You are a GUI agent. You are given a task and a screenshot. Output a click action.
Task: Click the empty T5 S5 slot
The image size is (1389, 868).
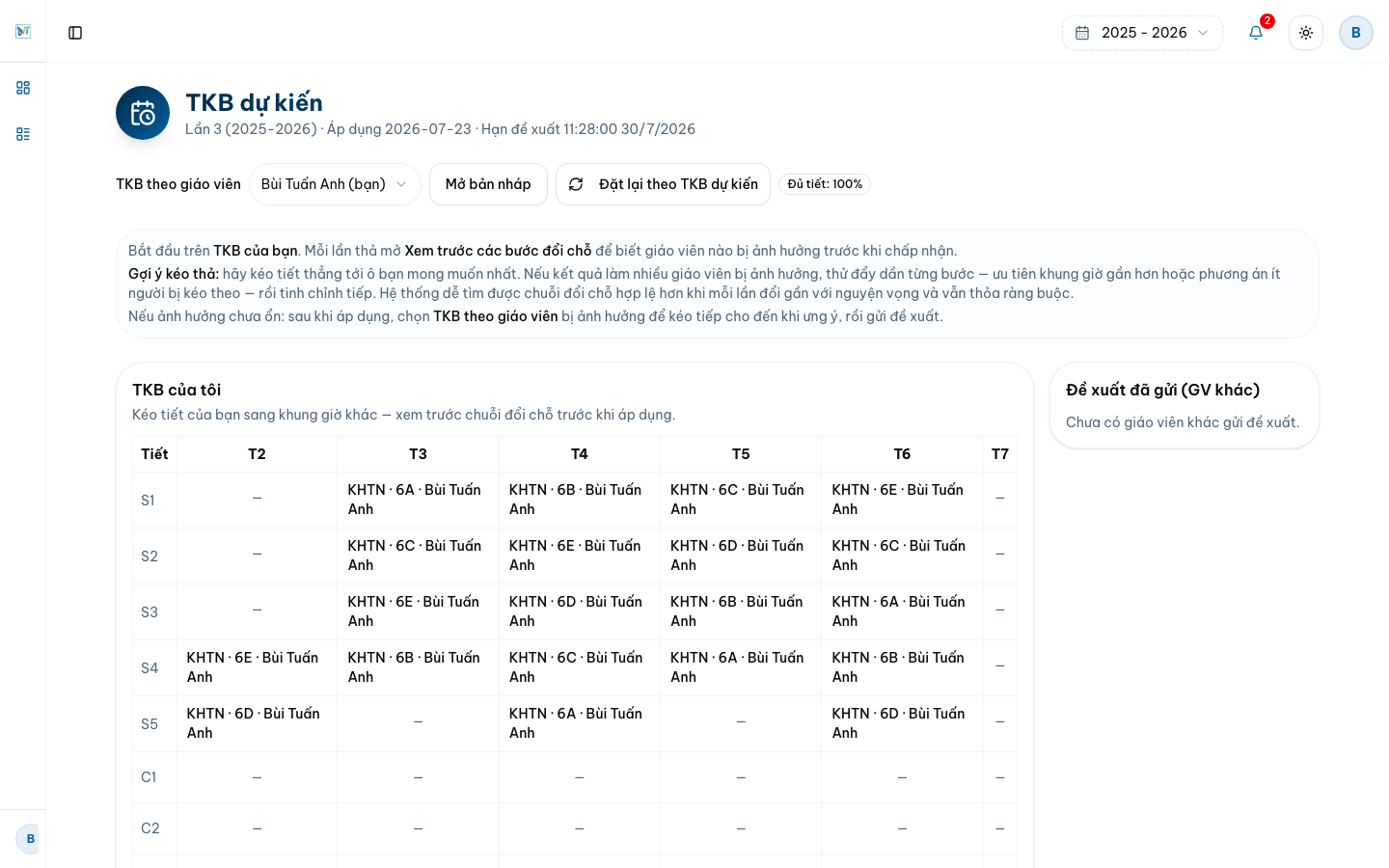[741, 723]
